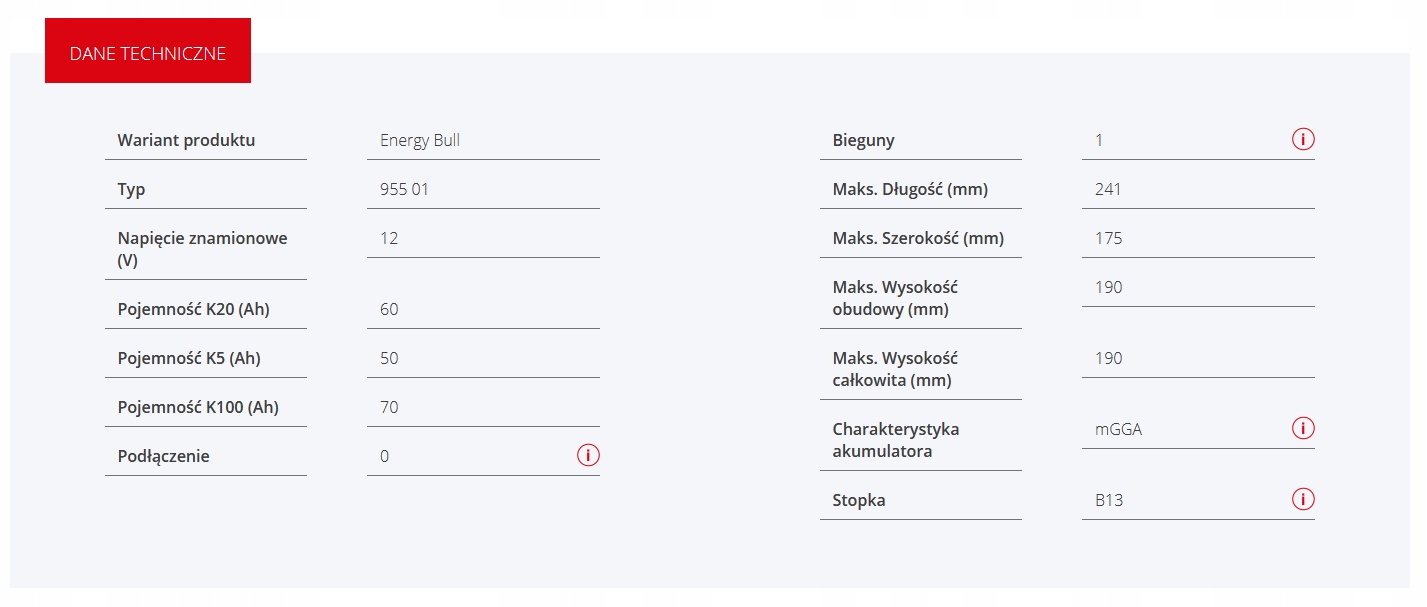Viewport: 1427px width, 607px height.
Task: Click the info icon beside Stopka B13
Action: (x=1303, y=499)
